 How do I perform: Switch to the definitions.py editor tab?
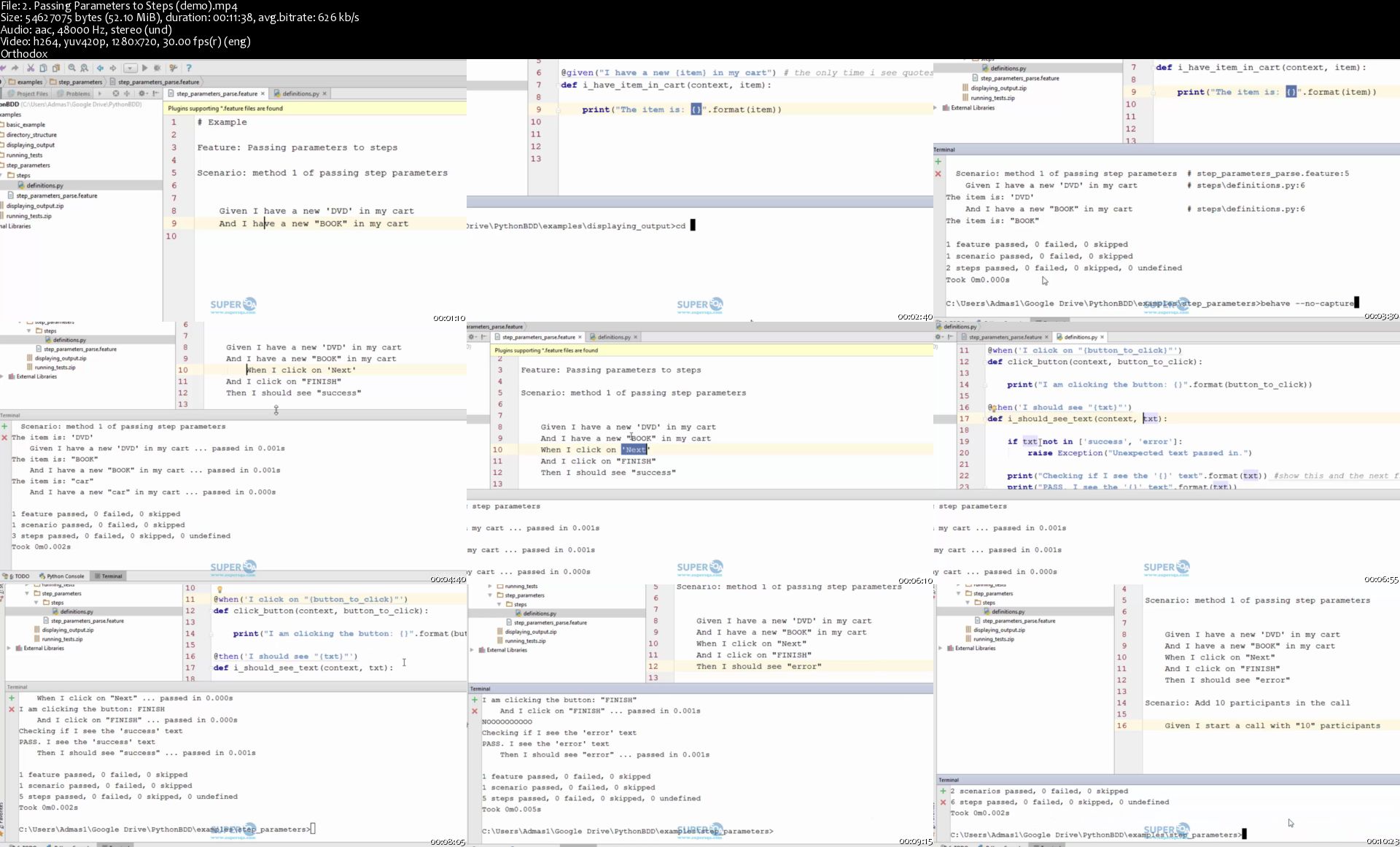tap(300, 93)
